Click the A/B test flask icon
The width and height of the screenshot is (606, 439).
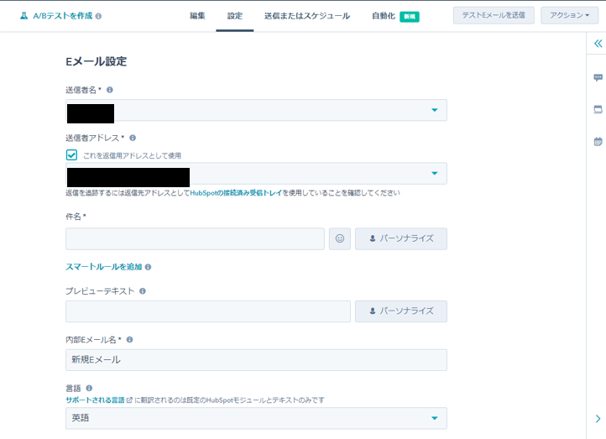tap(24, 16)
